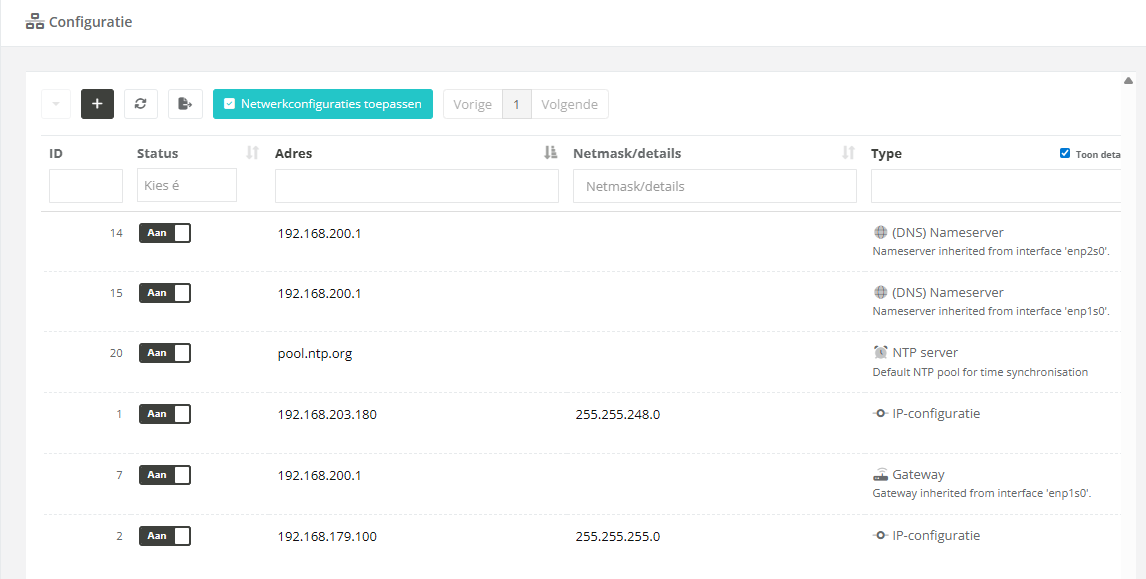The image size is (1146, 579).
Task: Open the Status filter 'Kies é' dropdown
Action: tap(187, 186)
